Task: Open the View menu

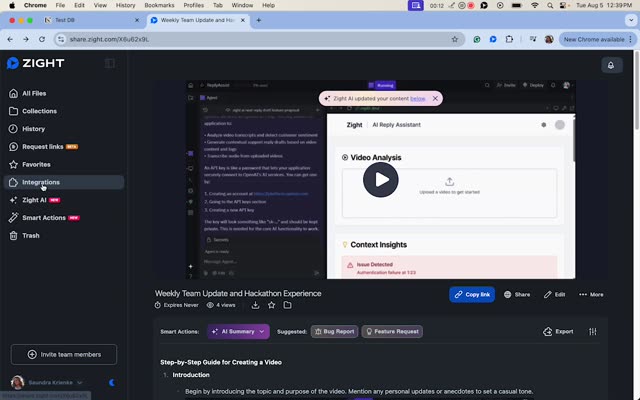Action: click(100, 5)
